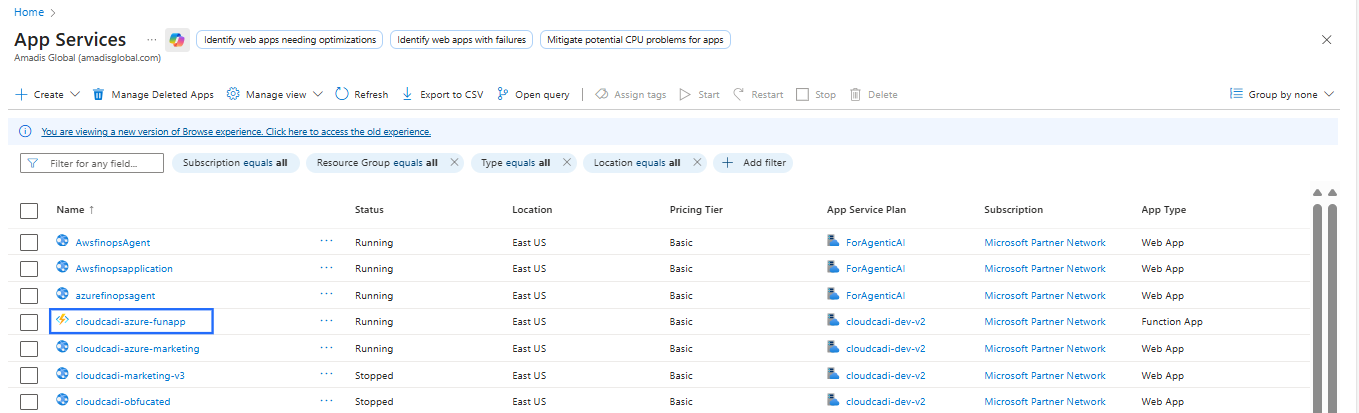1359x413 pixels.
Task: Click the Refresh icon in toolbar
Action: pyautogui.click(x=342, y=94)
